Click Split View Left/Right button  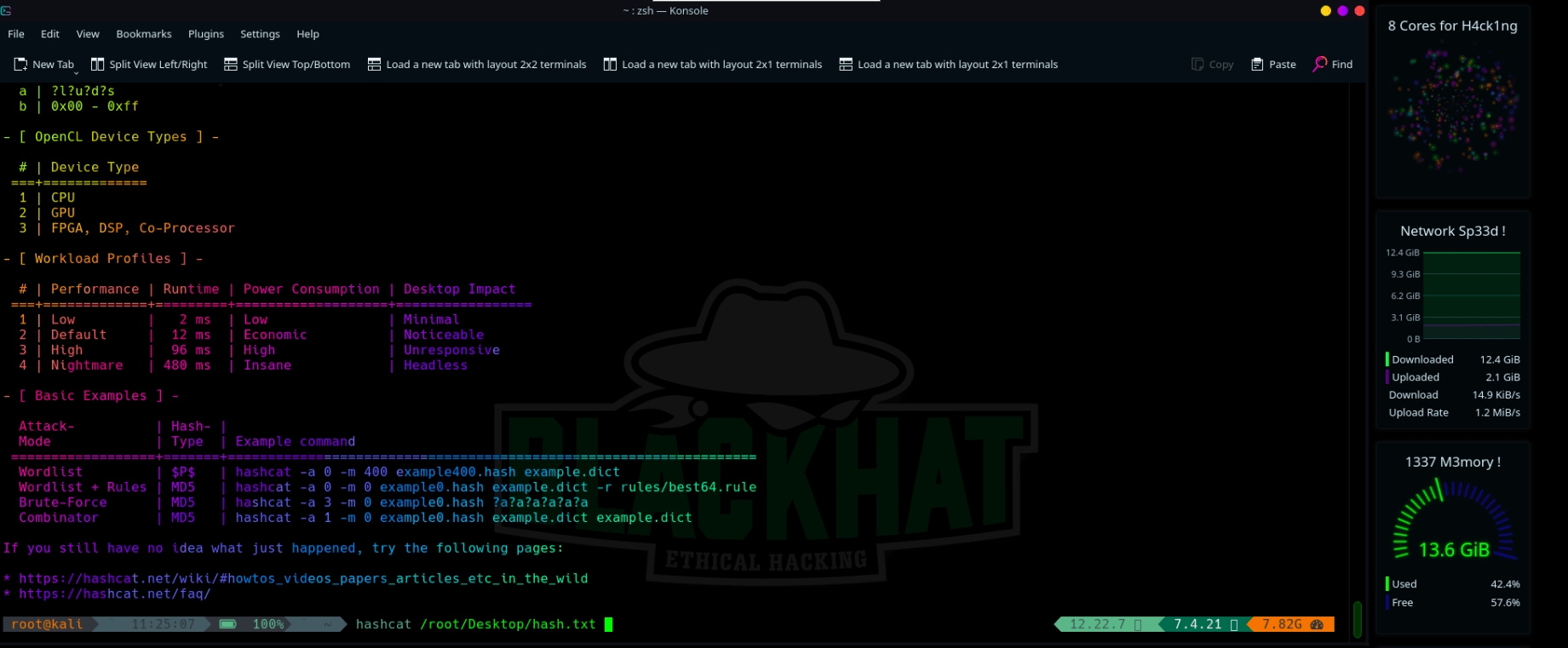point(149,65)
